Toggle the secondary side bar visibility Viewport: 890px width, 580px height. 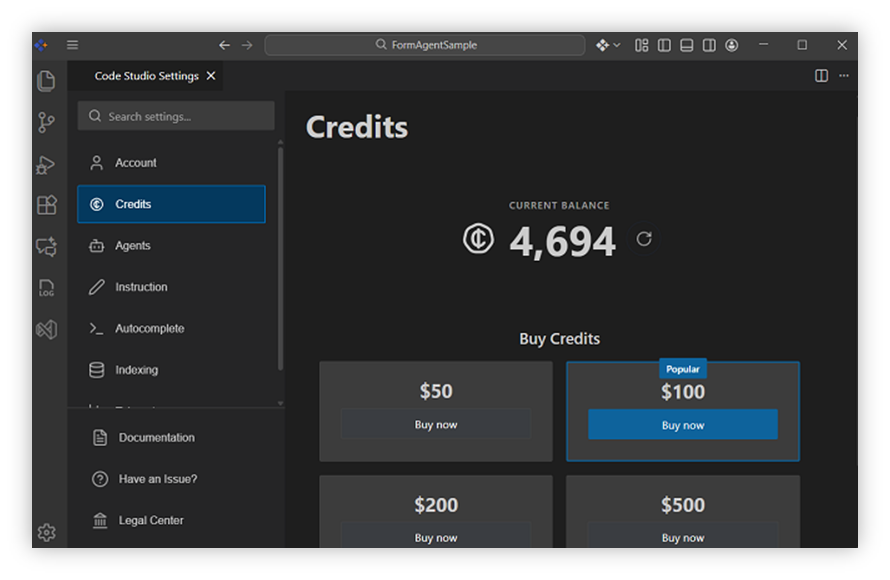[709, 45]
